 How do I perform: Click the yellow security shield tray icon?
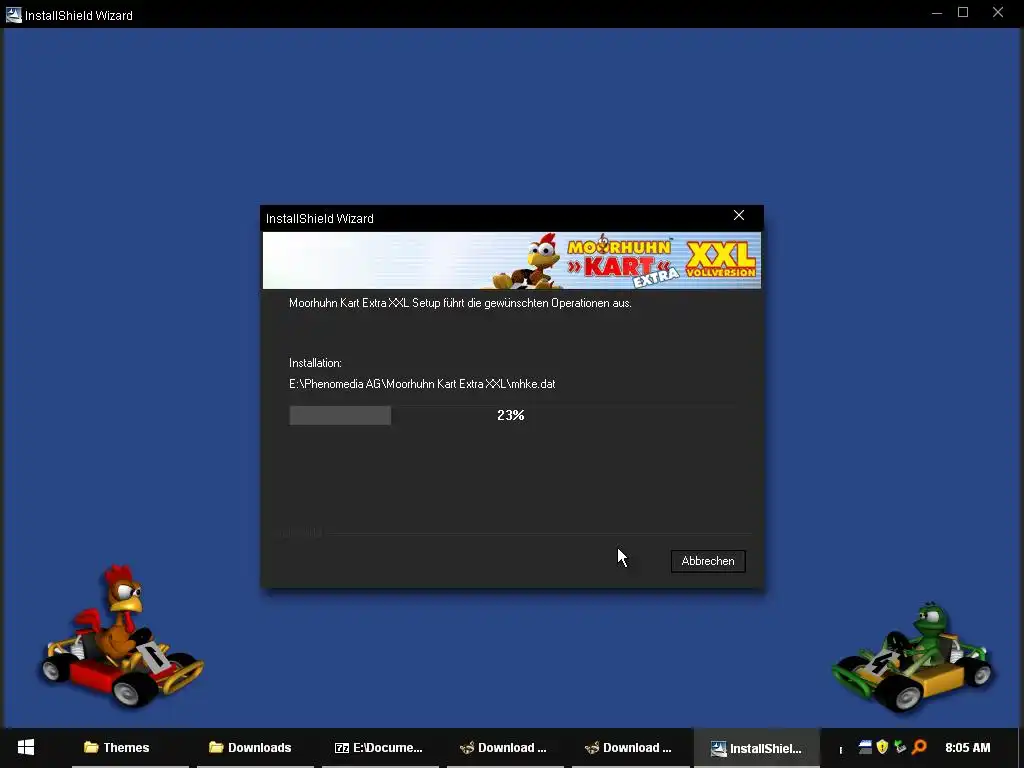tap(882, 746)
